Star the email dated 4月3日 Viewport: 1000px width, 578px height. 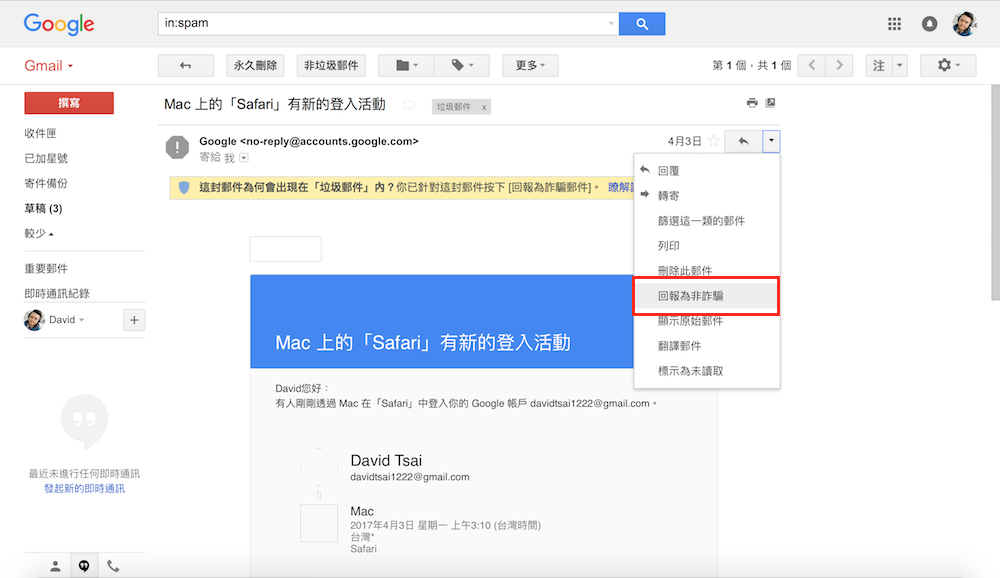tap(713, 142)
